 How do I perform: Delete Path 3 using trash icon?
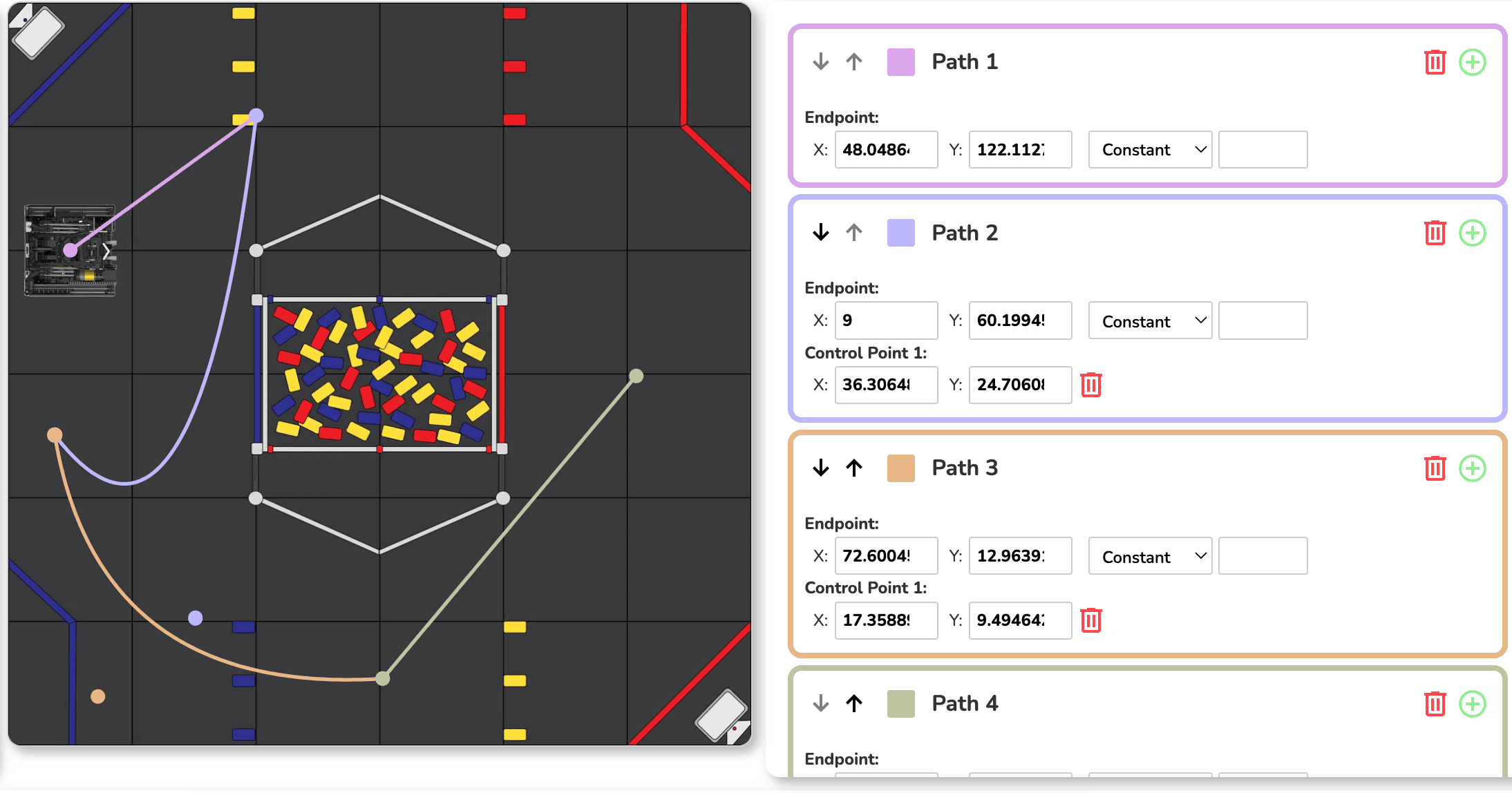(x=1435, y=468)
